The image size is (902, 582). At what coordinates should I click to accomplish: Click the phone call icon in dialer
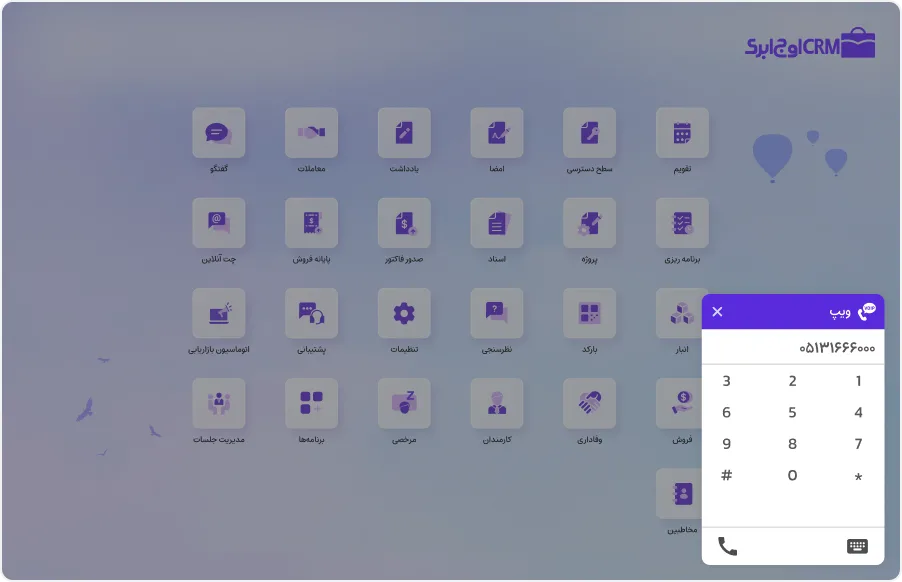[x=728, y=546]
